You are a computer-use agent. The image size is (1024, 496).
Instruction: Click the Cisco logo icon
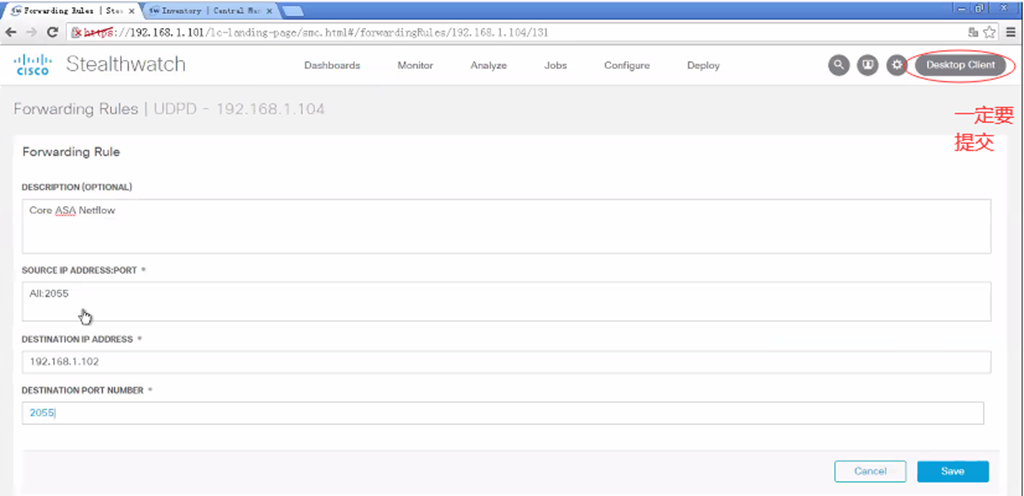pos(31,65)
